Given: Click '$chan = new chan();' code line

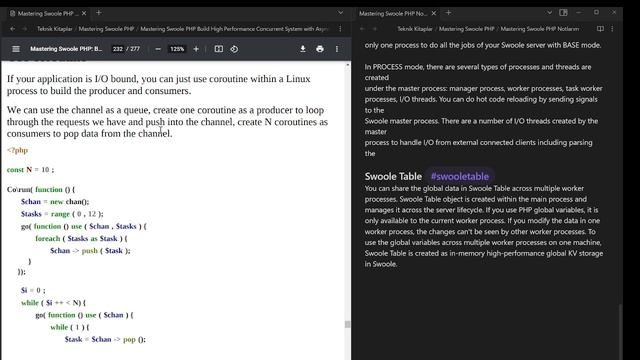Looking at the screenshot, I should (55, 202).
